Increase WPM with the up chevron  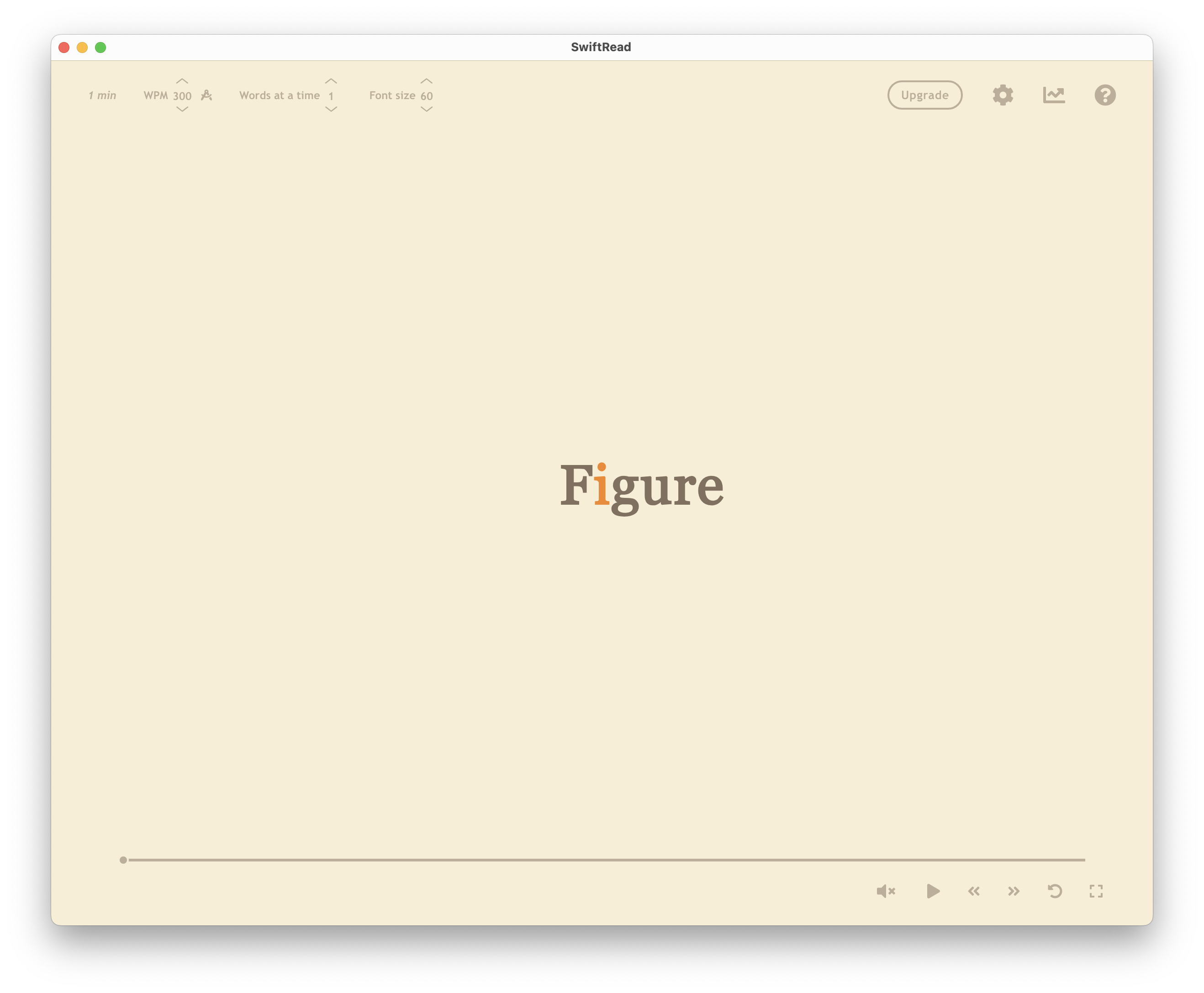[182, 81]
